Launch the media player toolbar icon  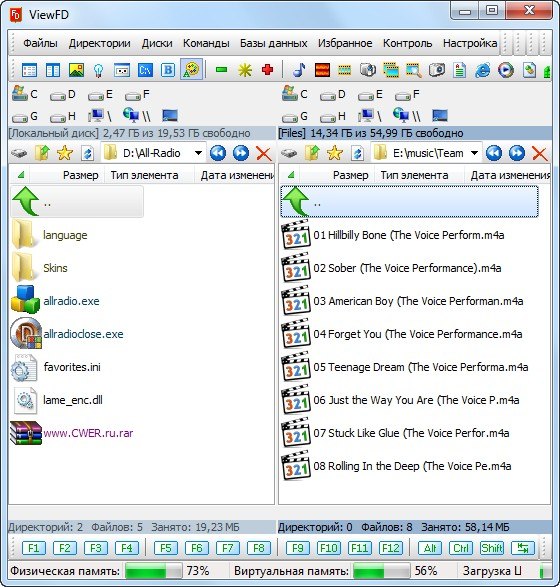point(505,70)
